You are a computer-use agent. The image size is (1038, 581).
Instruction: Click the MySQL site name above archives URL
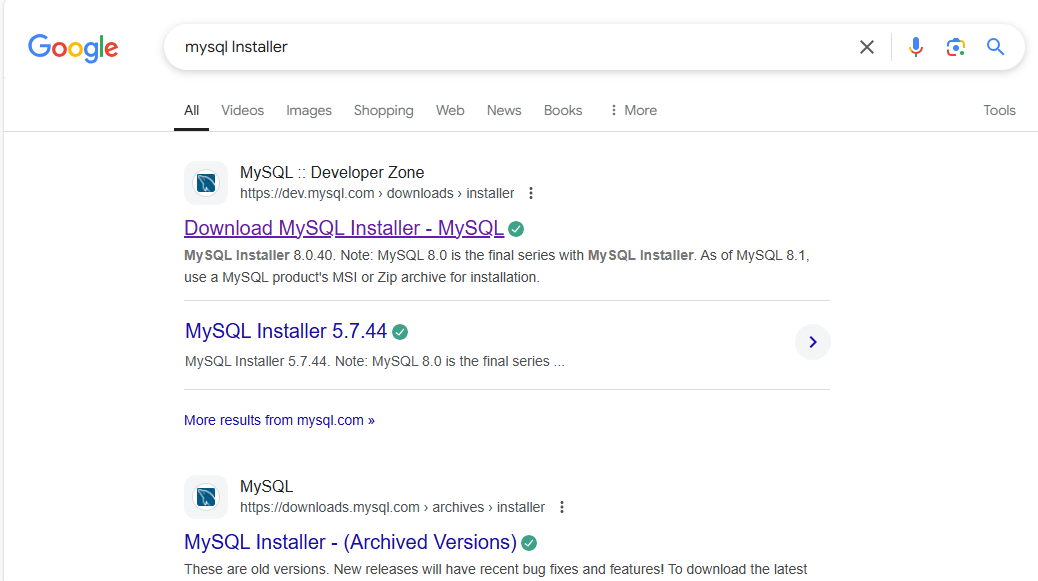click(266, 486)
